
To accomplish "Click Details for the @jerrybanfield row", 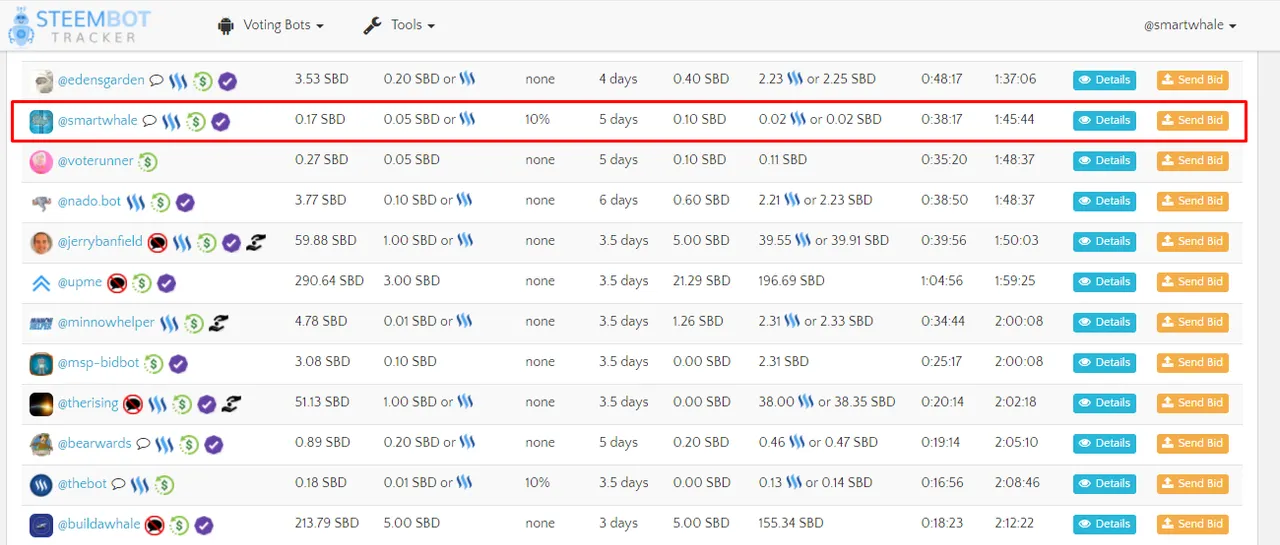I will [1104, 241].
